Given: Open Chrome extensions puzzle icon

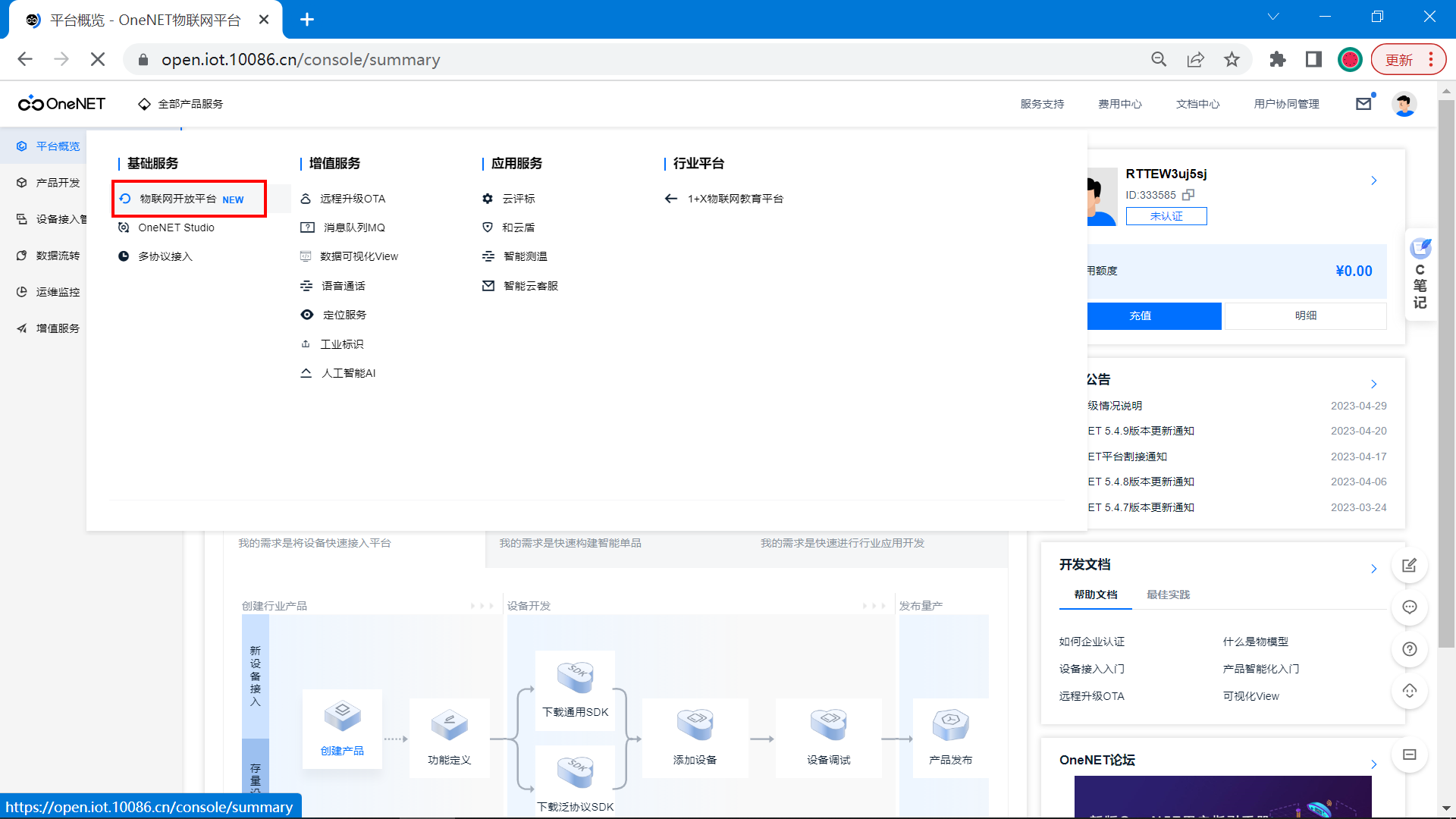Looking at the screenshot, I should coord(1277,60).
